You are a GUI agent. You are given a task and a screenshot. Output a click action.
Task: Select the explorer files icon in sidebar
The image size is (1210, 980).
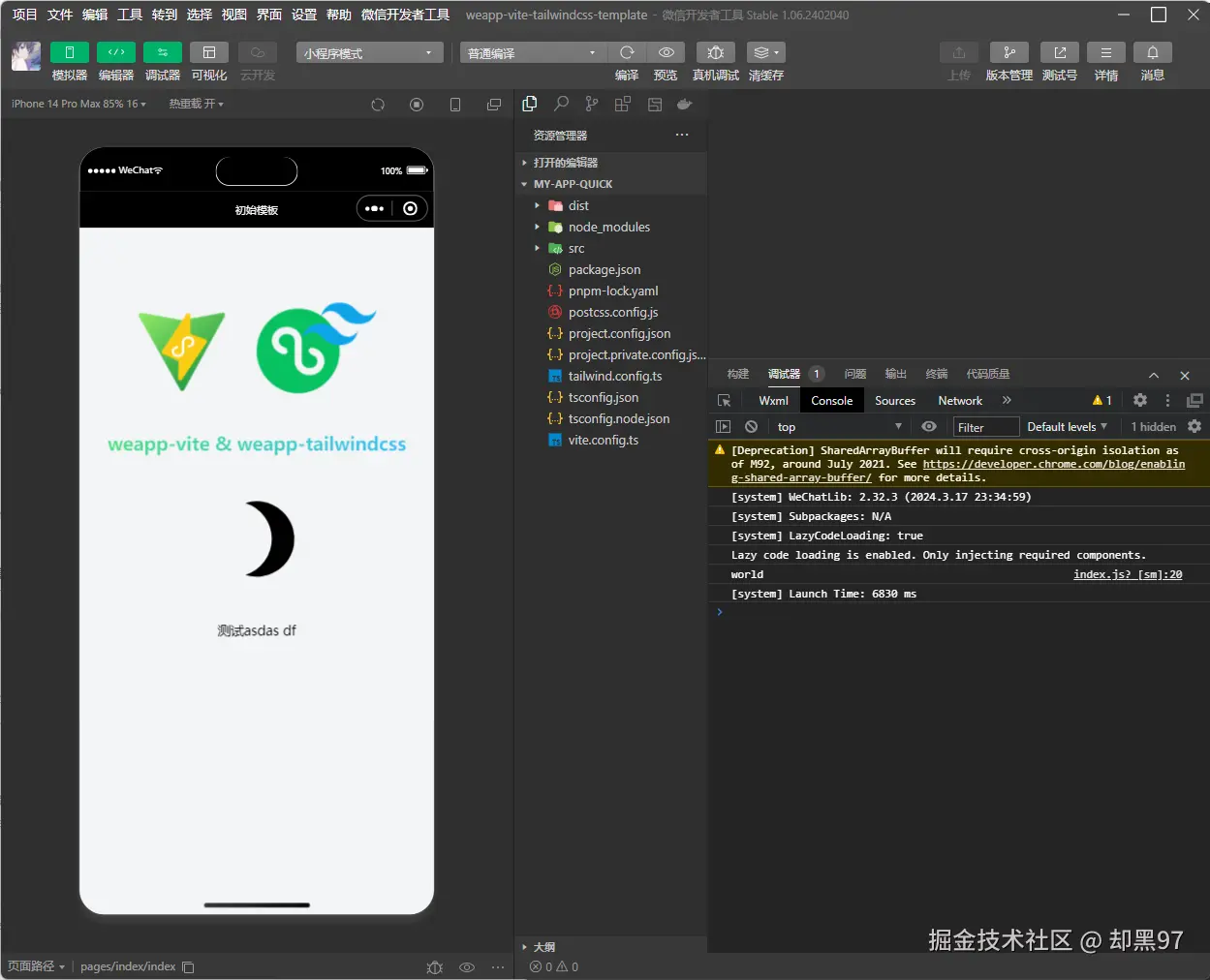(530, 104)
